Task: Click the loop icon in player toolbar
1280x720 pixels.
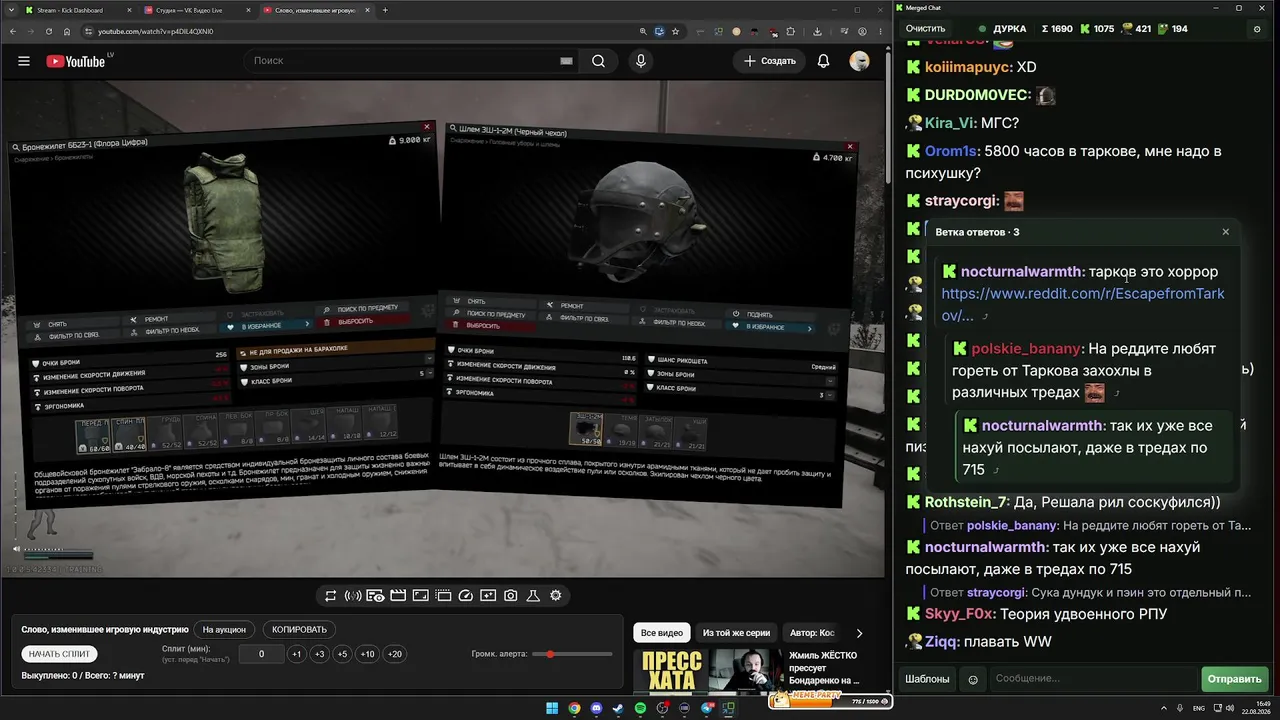Action: [x=330, y=596]
